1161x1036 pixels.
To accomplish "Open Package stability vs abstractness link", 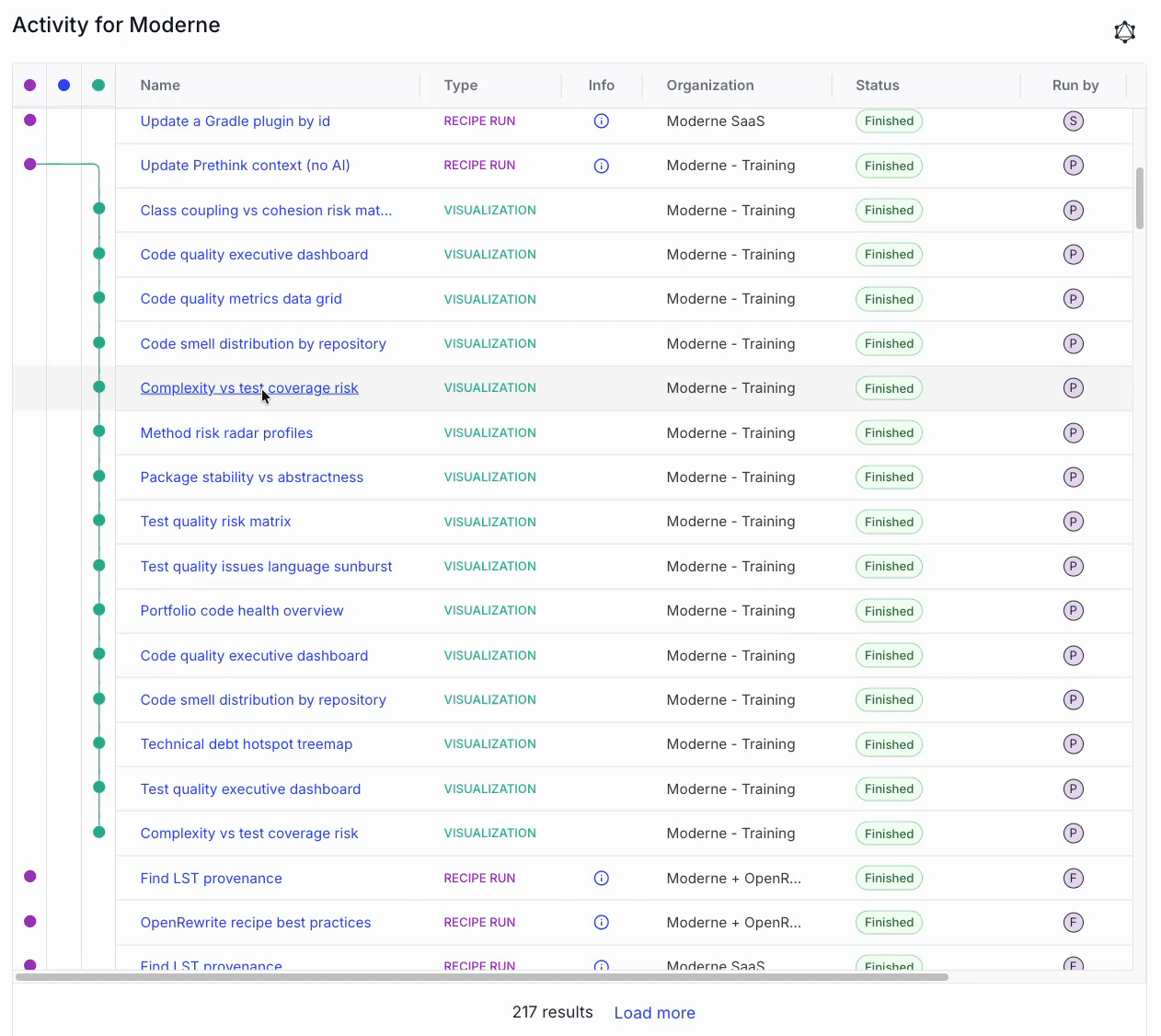I will click(x=251, y=477).
